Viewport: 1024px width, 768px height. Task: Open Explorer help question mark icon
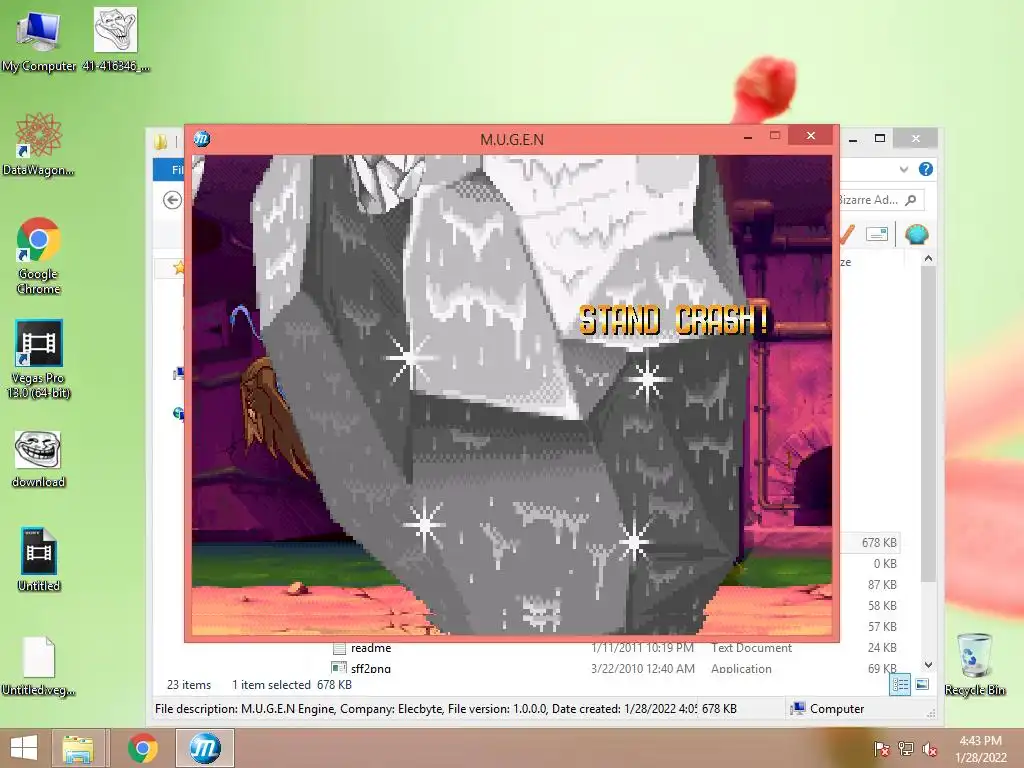(x=925, y=169)
